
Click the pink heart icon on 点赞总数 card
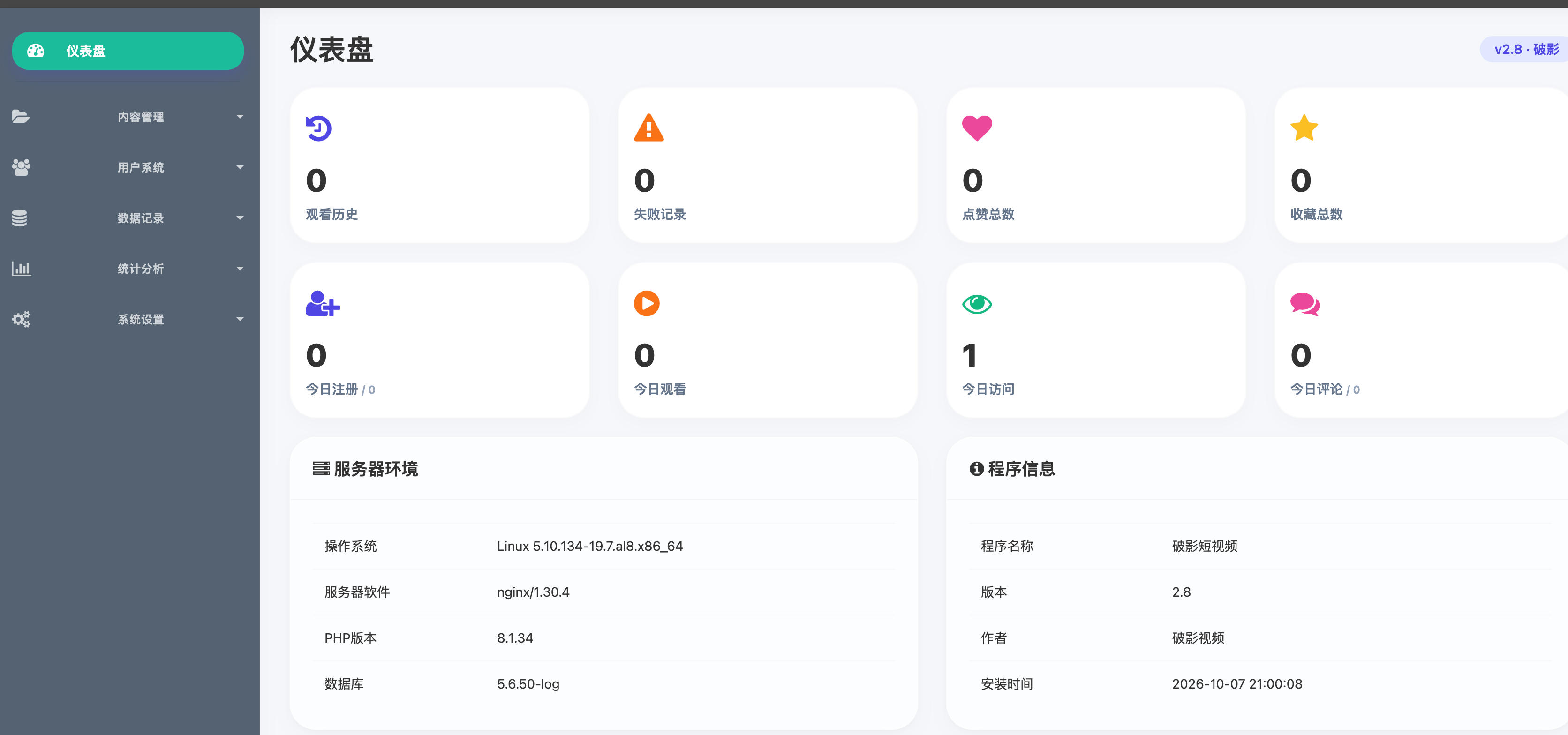pos(977,128)
